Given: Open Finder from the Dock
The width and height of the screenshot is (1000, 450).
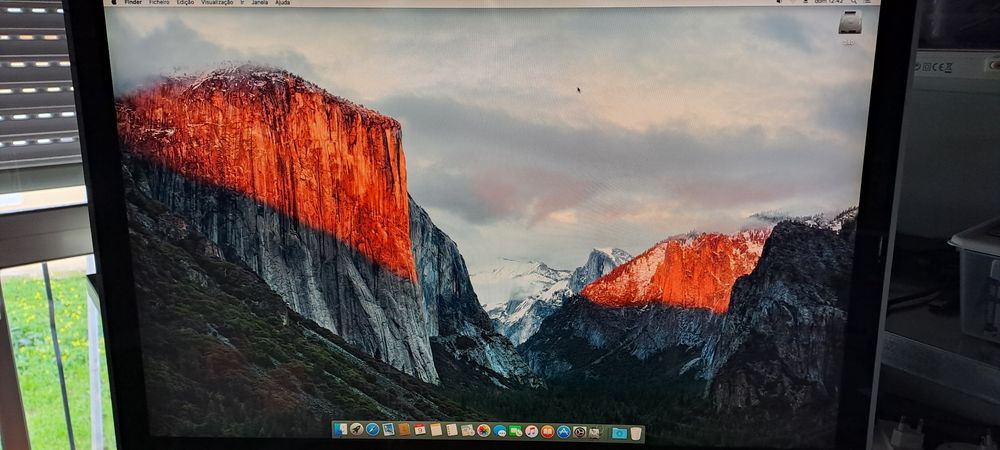Looking at the screenshot, I should pos(341,430).
